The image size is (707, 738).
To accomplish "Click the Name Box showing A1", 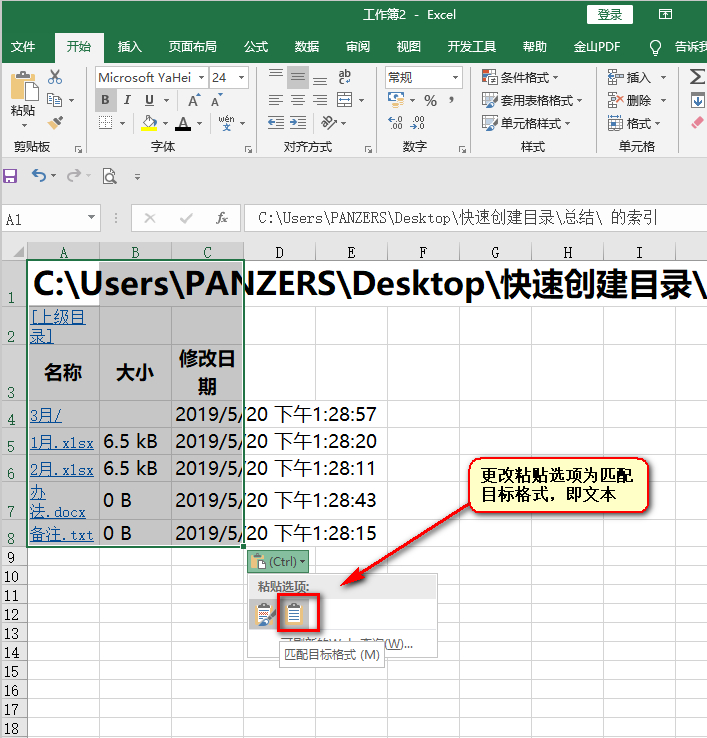I will [51, 218].
